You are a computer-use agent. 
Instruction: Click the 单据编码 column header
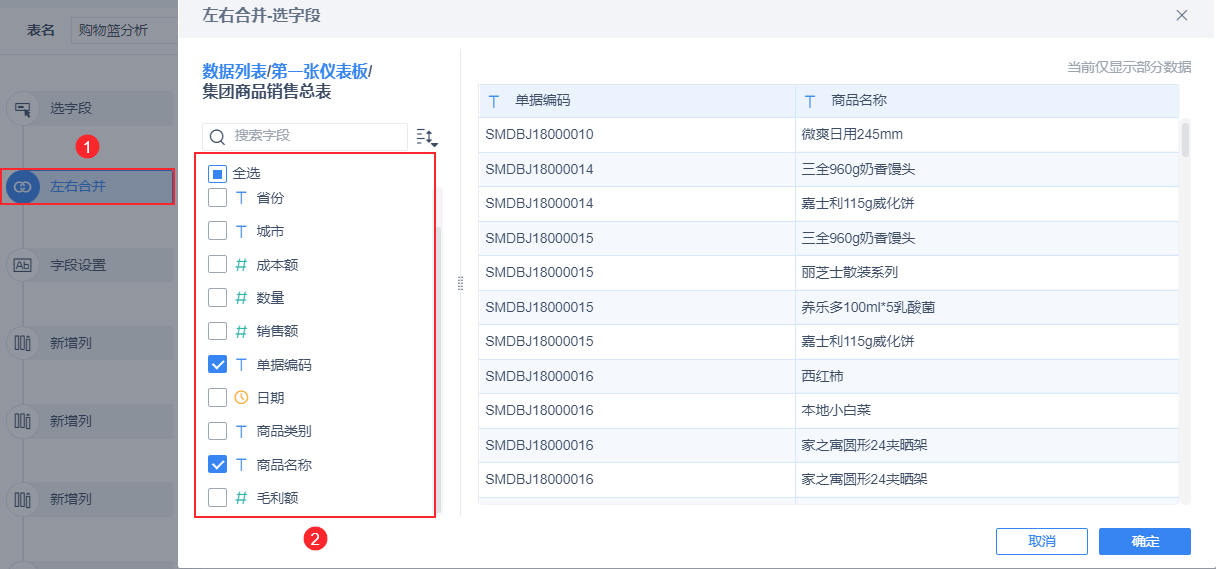coord(637,101)
